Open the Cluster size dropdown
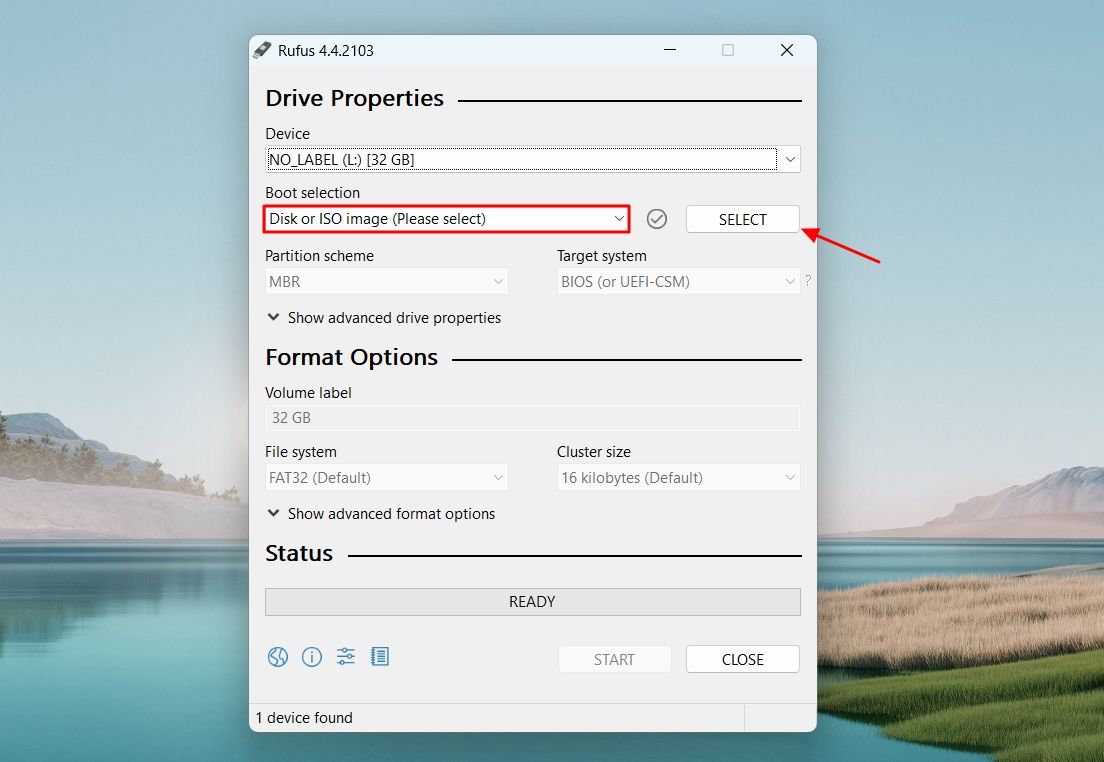Viewport: 1104px width, 762px height. point(679,477)
